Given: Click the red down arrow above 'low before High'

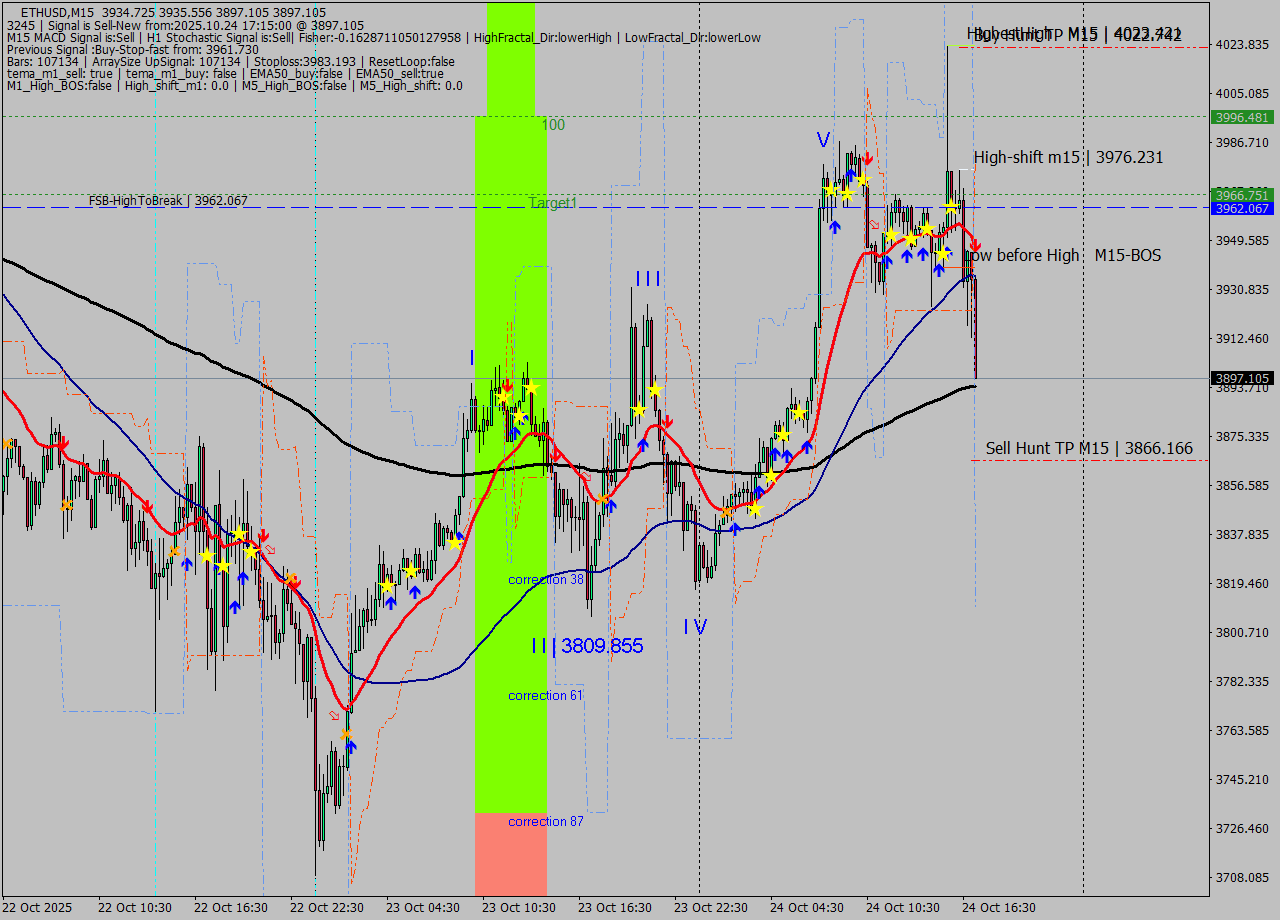Looking at the screenshot, I should click(977, 245).
